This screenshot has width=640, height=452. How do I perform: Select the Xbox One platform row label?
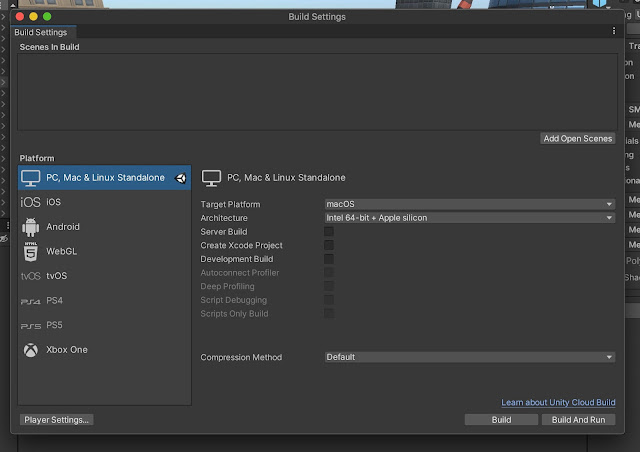[67, 350]
